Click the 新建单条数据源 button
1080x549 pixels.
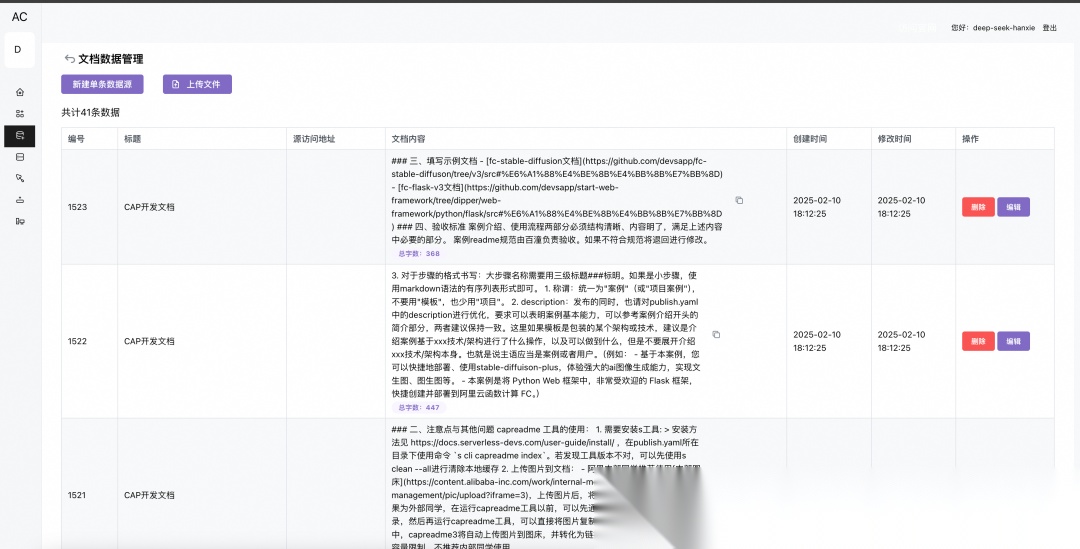[x=102, y=84]
